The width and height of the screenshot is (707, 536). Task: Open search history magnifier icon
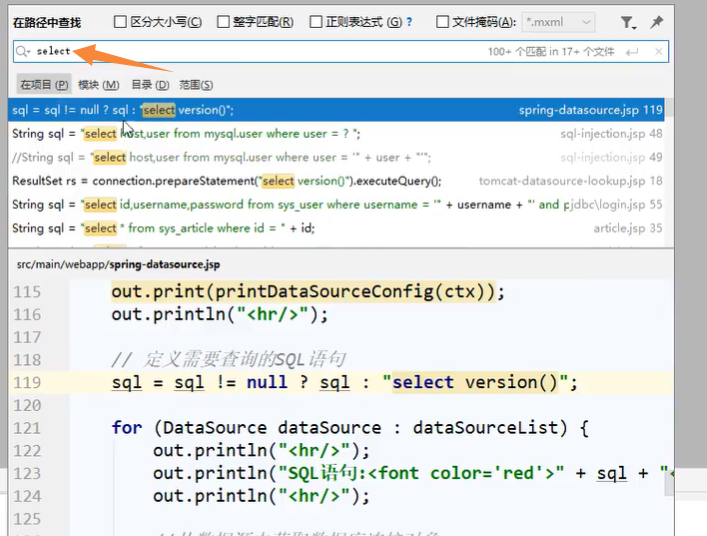23,51
